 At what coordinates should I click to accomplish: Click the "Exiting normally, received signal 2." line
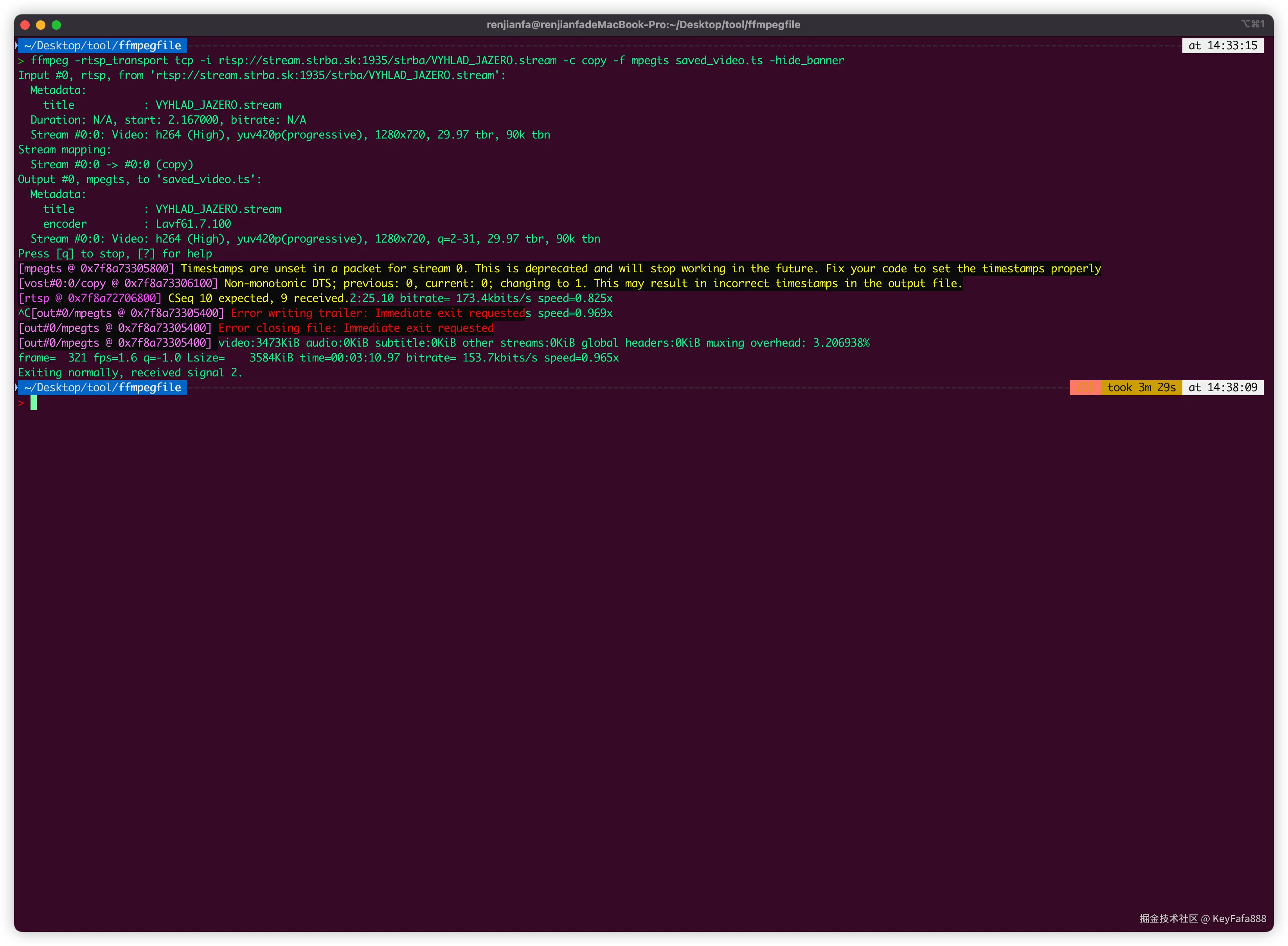pyautogui.click(x=130, y=373)
